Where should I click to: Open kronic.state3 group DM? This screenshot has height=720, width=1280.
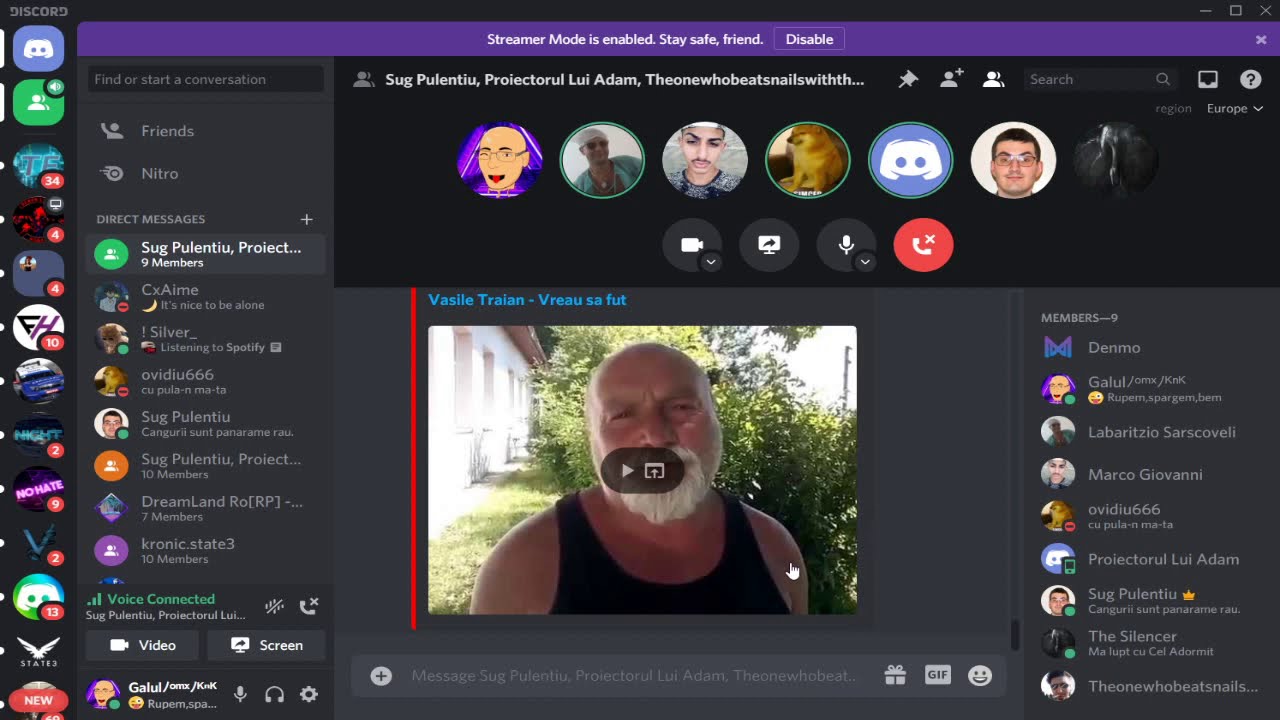206,550
